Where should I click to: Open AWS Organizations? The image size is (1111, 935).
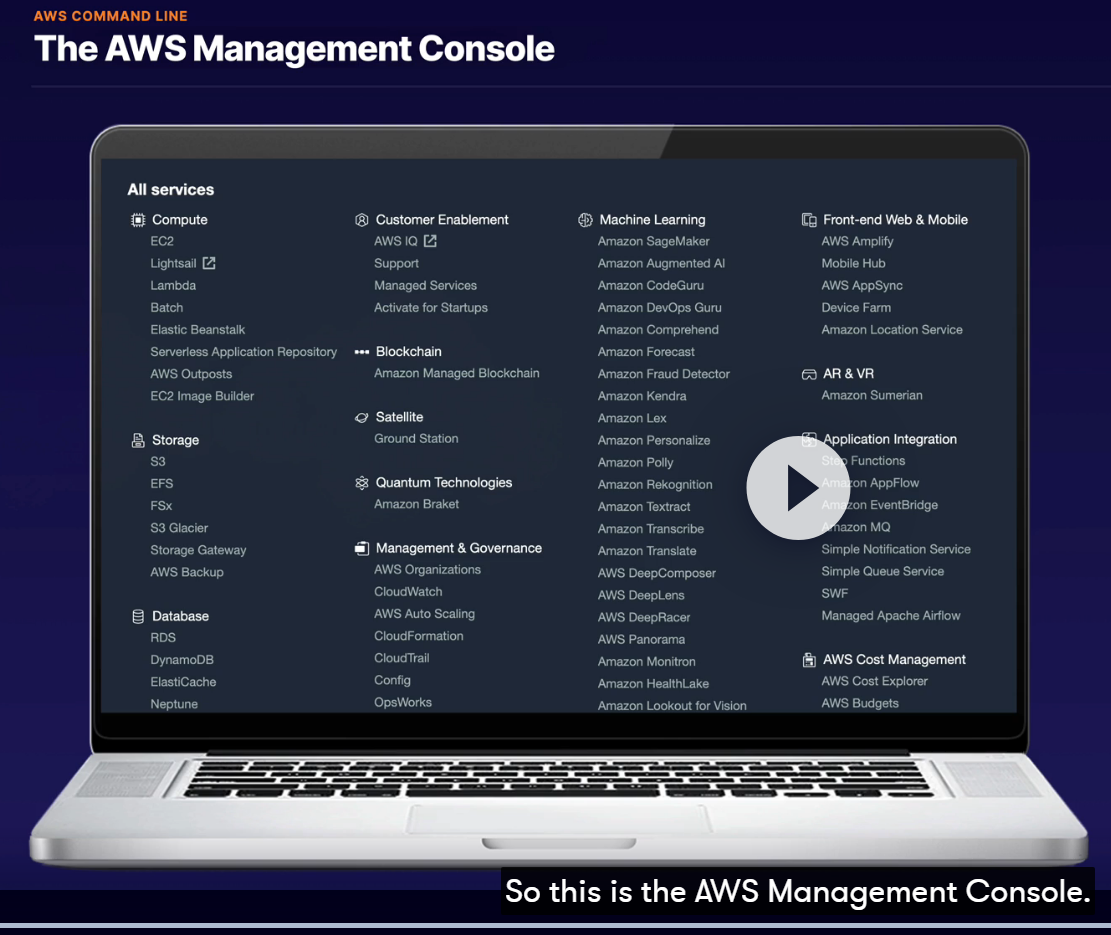(427, 570)
